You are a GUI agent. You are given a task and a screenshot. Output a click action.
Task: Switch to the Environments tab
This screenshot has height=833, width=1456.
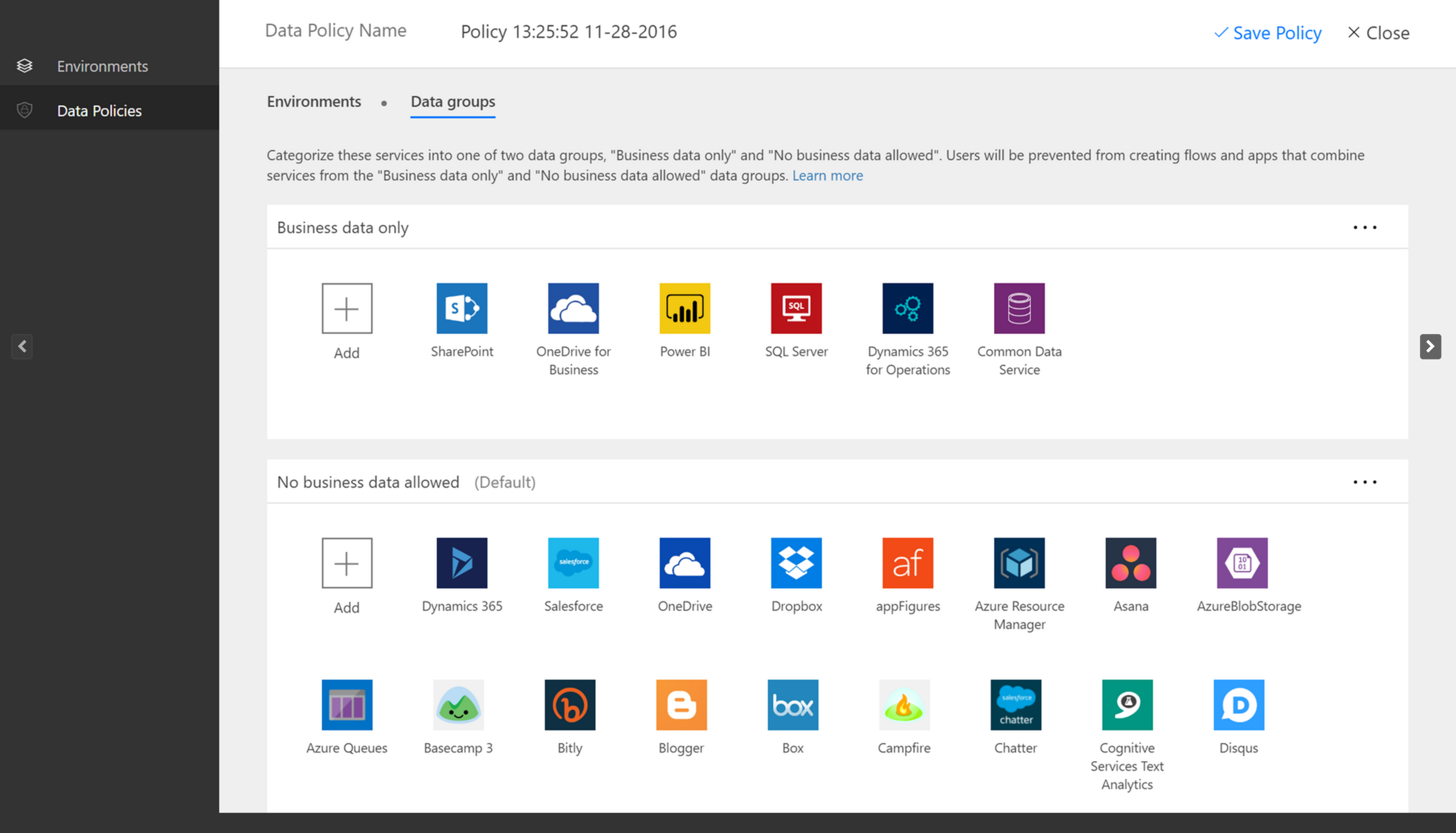tap(314, 101)
